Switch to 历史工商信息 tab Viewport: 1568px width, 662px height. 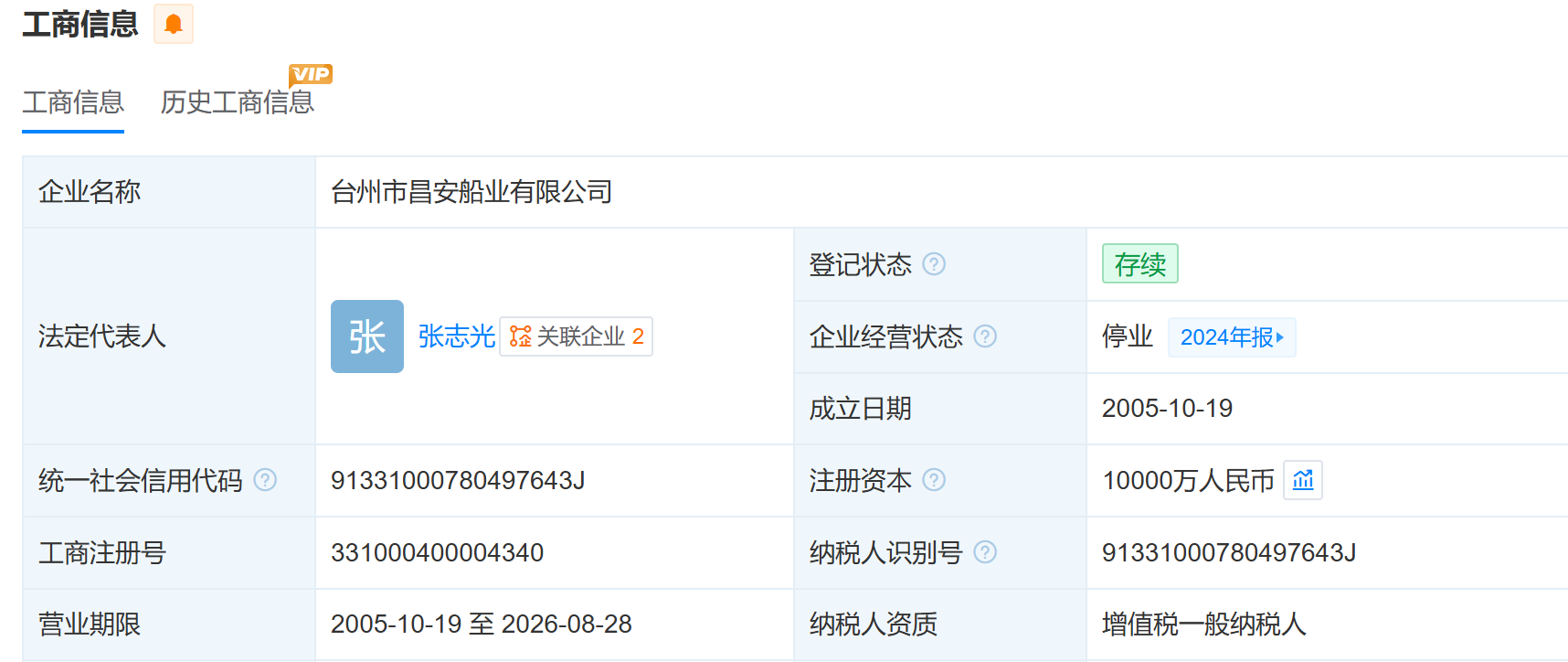237,102
